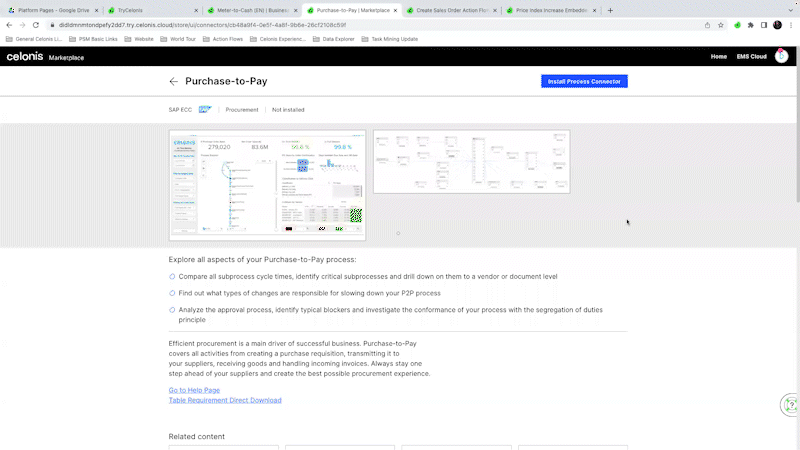Open the Website bookmark folder
Screen dimensions: 800x450
click(139, 39)
